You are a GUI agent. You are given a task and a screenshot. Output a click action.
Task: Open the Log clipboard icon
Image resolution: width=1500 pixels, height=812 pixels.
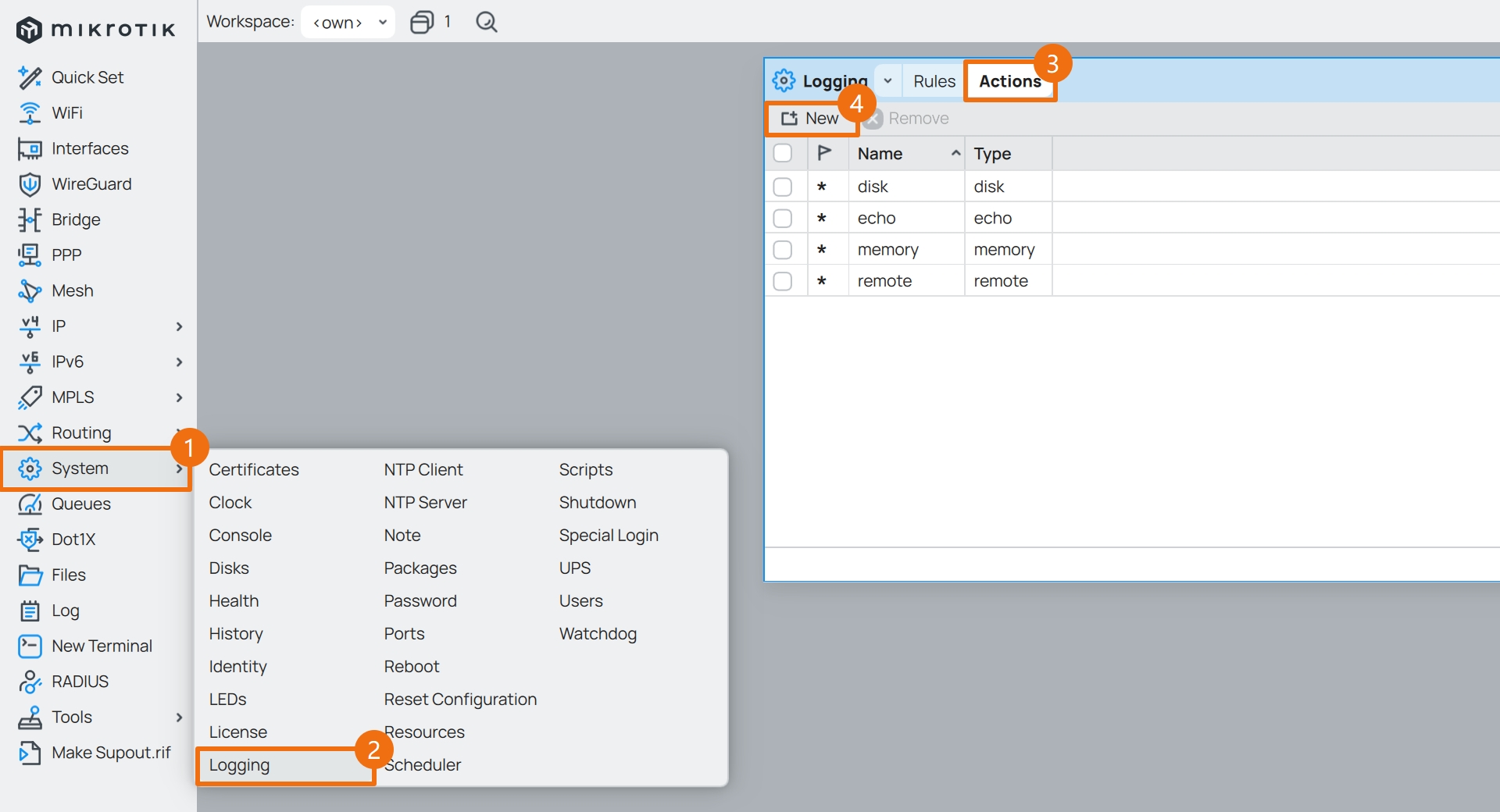click(30, 611)
